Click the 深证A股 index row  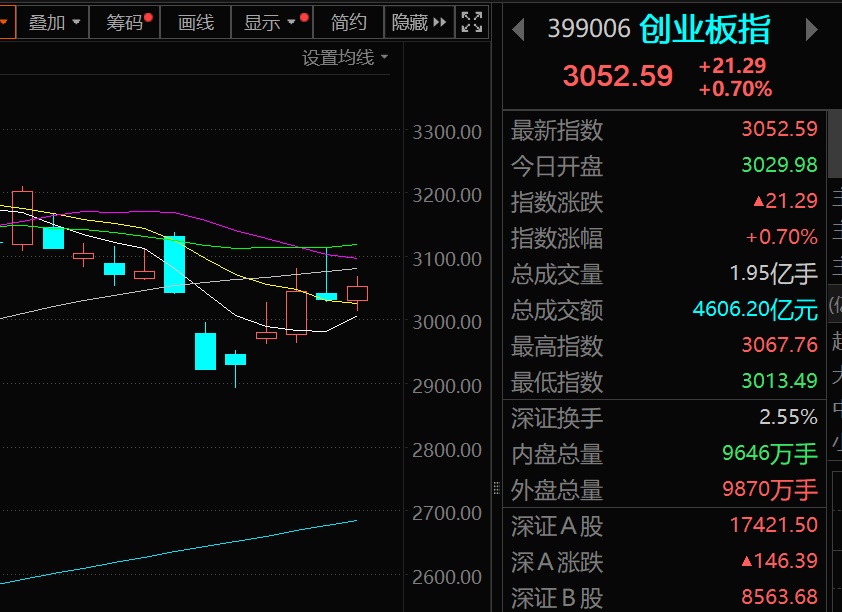664,525
